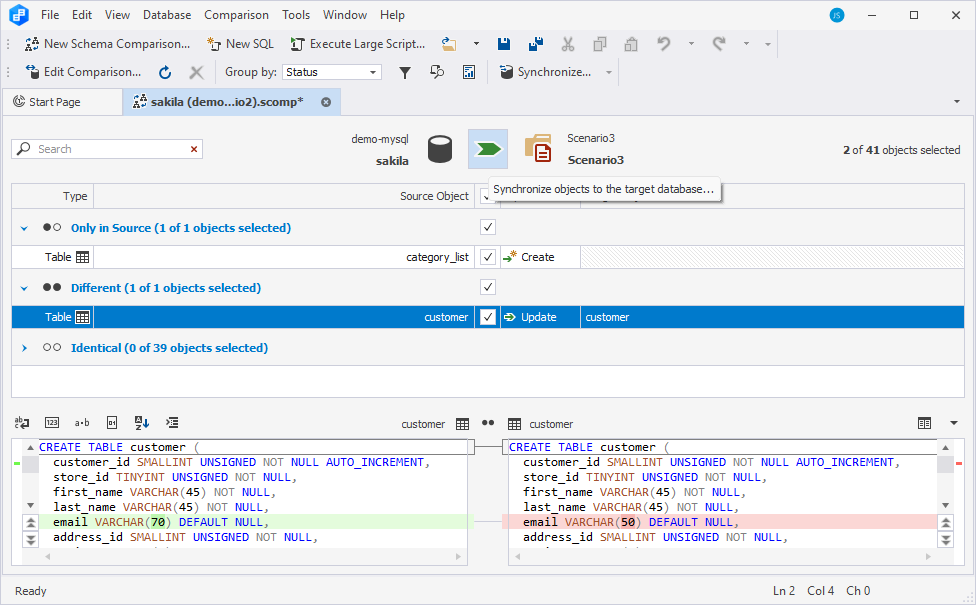Open the diff panel layout dropdown arrow
The height and width of the screenshot is (605, 976).
tap(954, 423)
